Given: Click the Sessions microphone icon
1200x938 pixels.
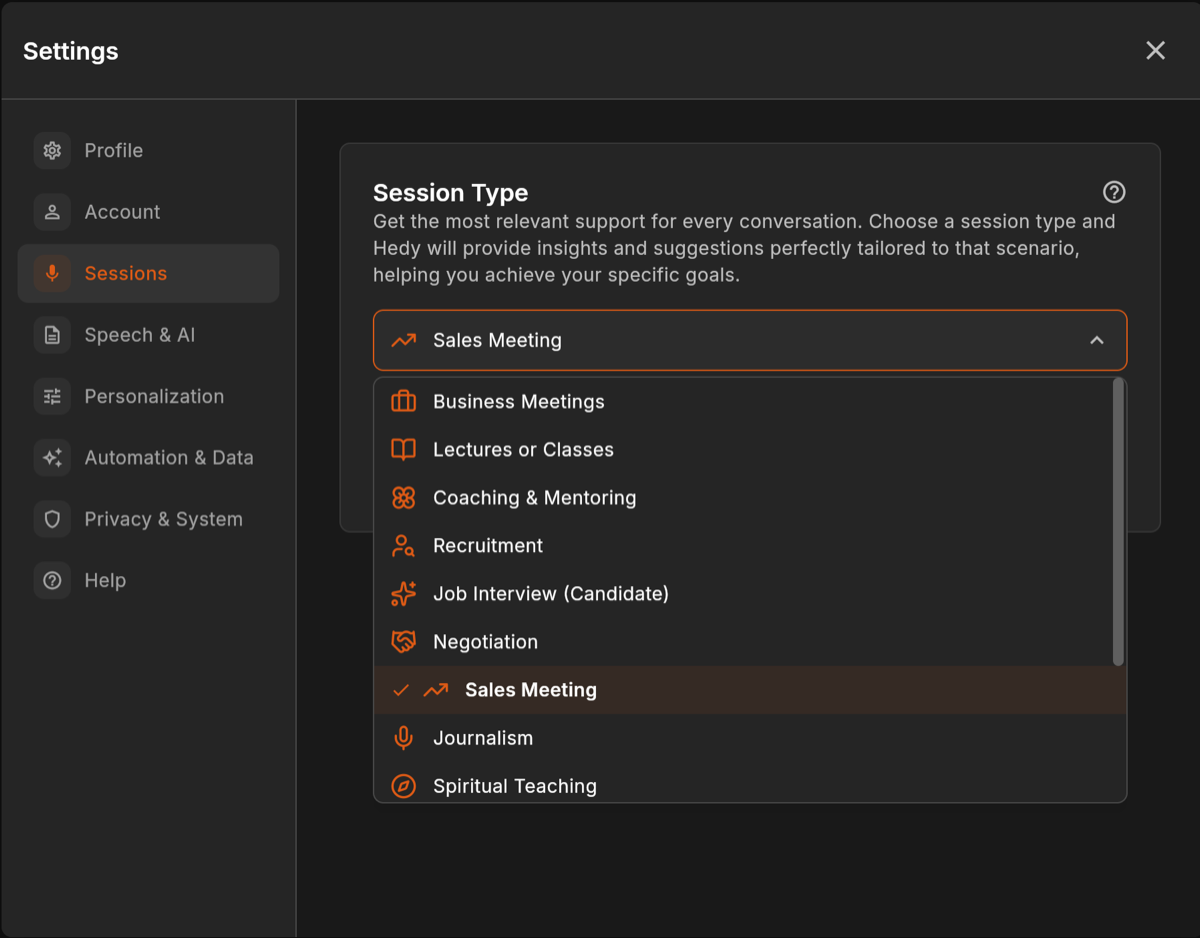Looking at the screenshot, I should click(52, 273).
